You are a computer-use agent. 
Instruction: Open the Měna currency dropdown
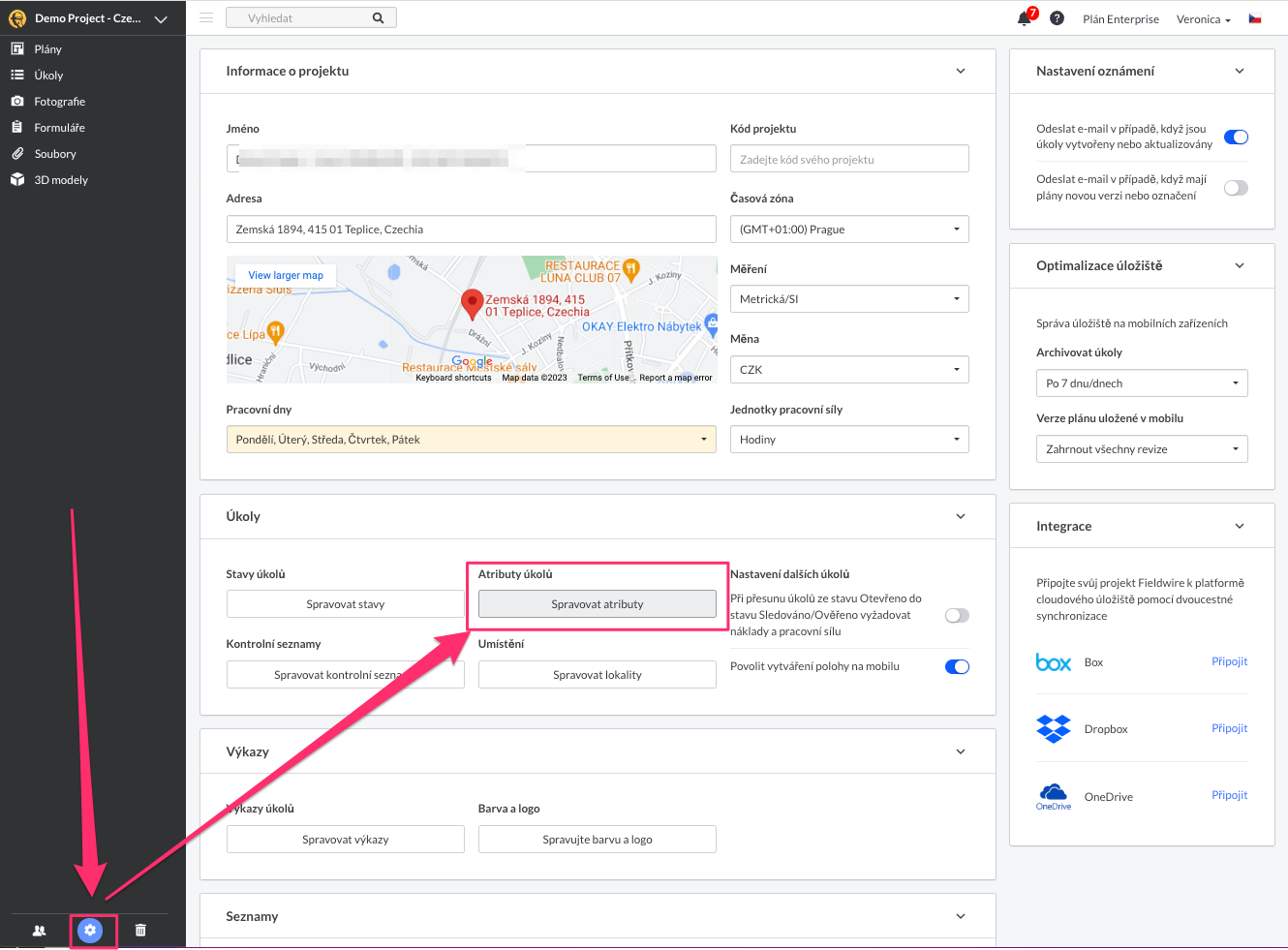848,370
